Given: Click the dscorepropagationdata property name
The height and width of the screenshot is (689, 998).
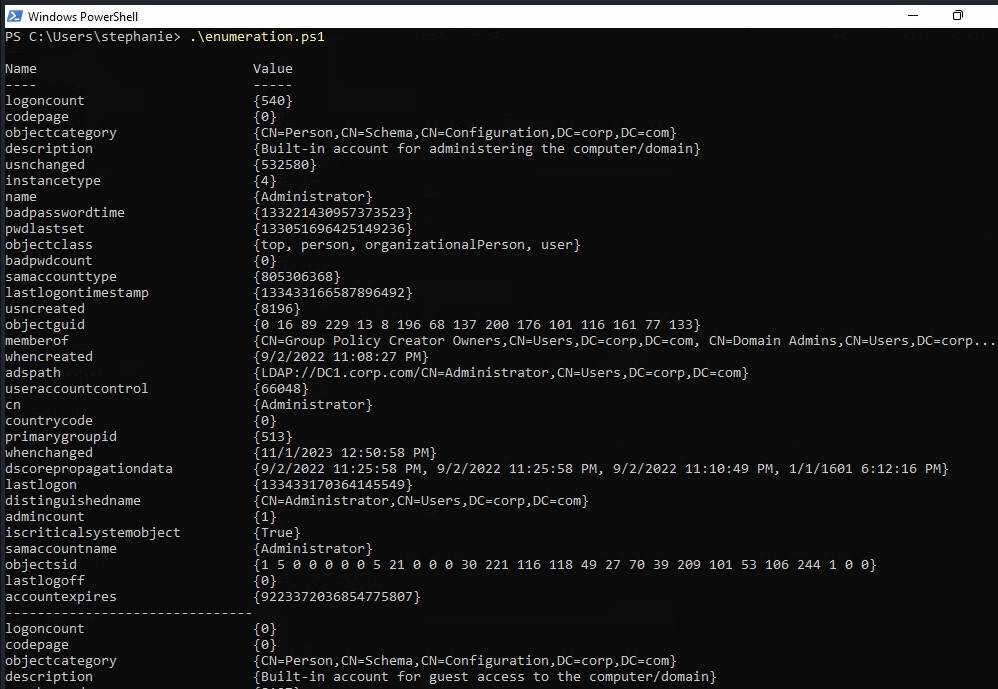Looking at the screenshot, I should point(89,469).
